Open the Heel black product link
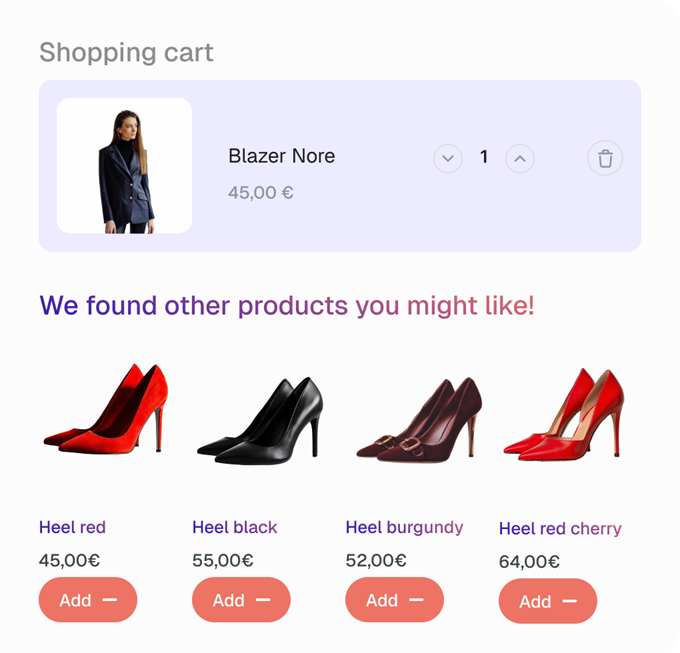Viewport: 680px width, 653px height. (235, 527)
